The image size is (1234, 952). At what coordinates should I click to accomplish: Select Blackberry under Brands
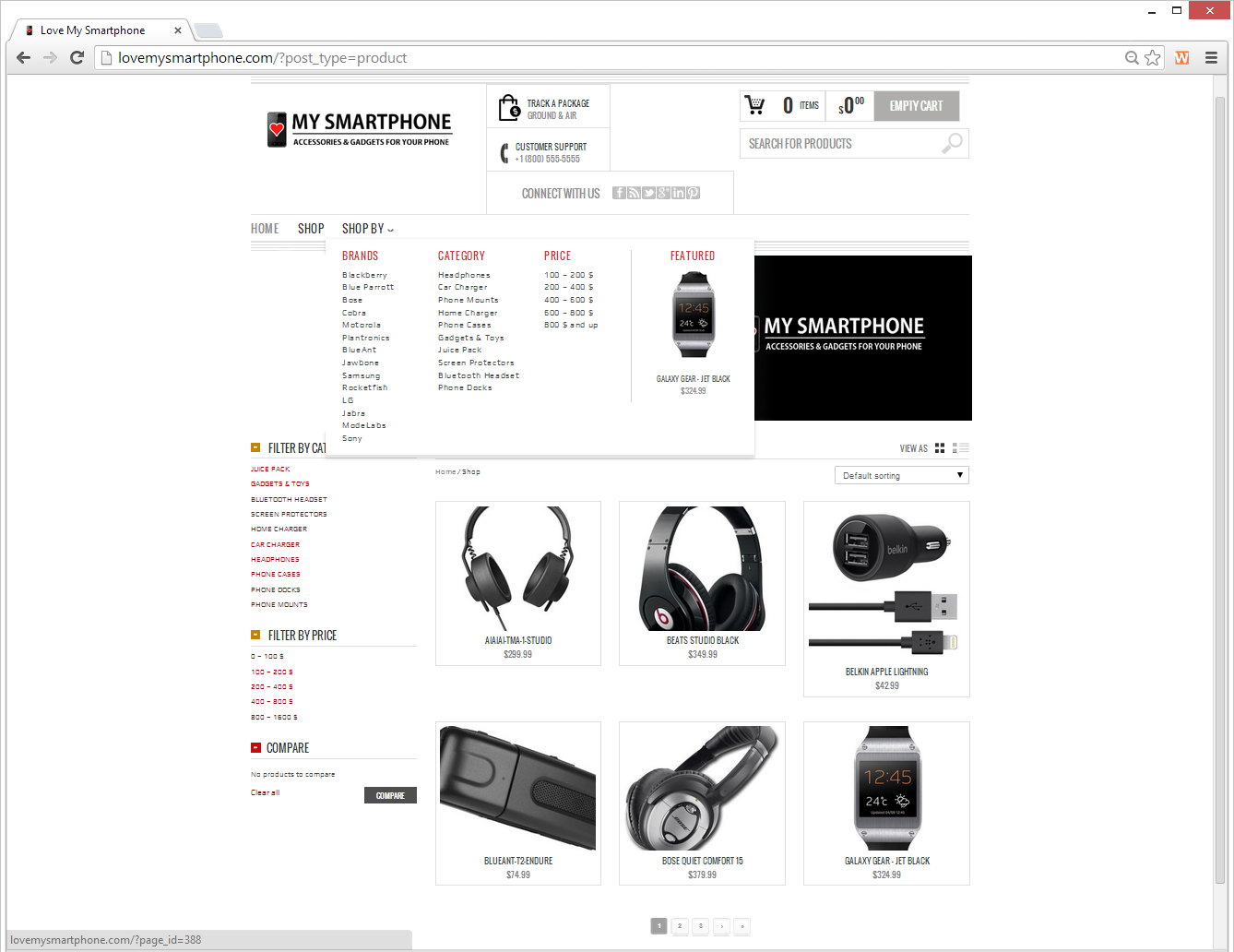364,275
